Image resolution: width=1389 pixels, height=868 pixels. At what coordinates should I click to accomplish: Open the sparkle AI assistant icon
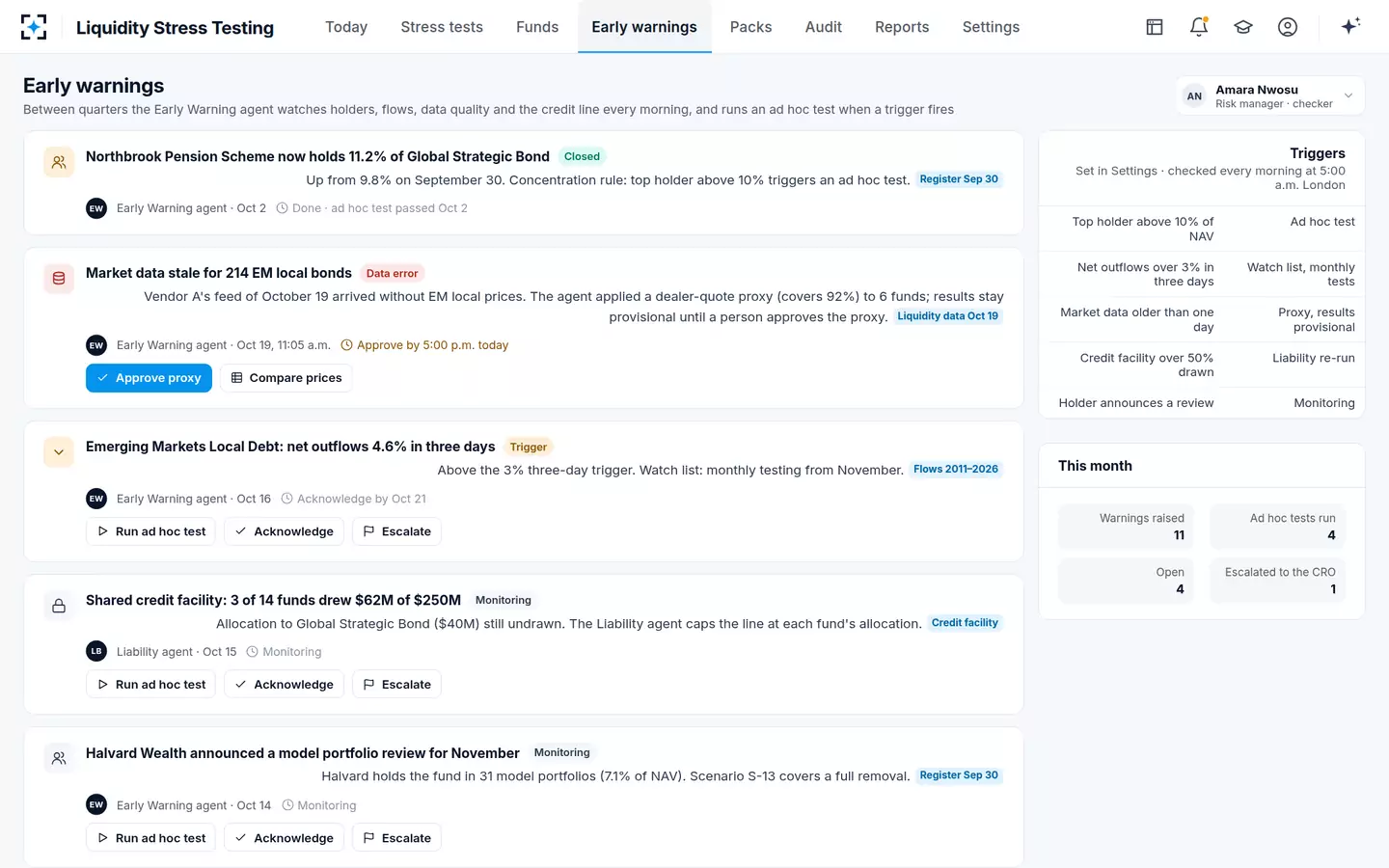point(1350,26)
